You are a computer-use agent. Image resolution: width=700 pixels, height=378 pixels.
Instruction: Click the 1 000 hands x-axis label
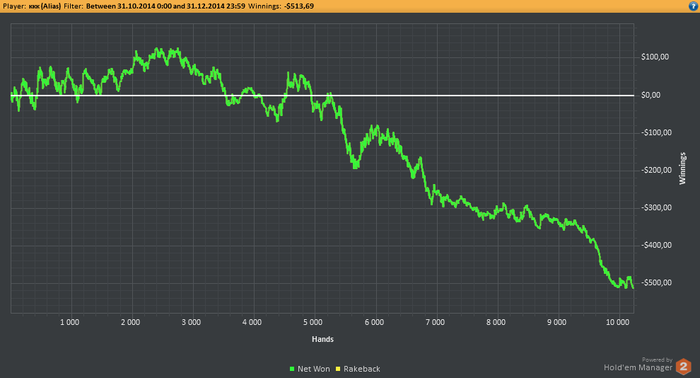point(69,322)
